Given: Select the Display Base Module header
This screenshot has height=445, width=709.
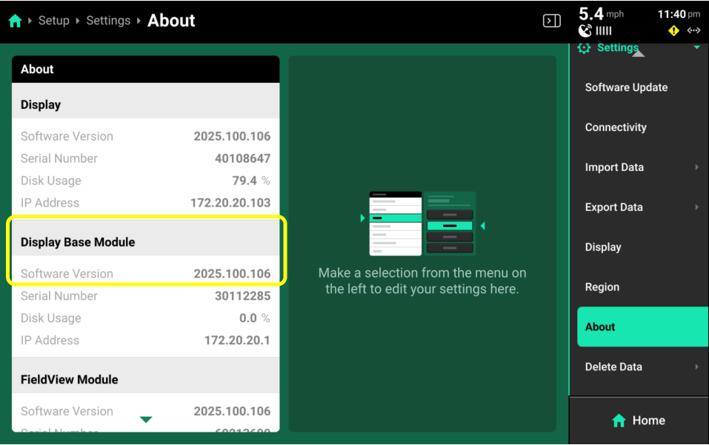Looking at the screenshot, I should click(x=146, y=238).
